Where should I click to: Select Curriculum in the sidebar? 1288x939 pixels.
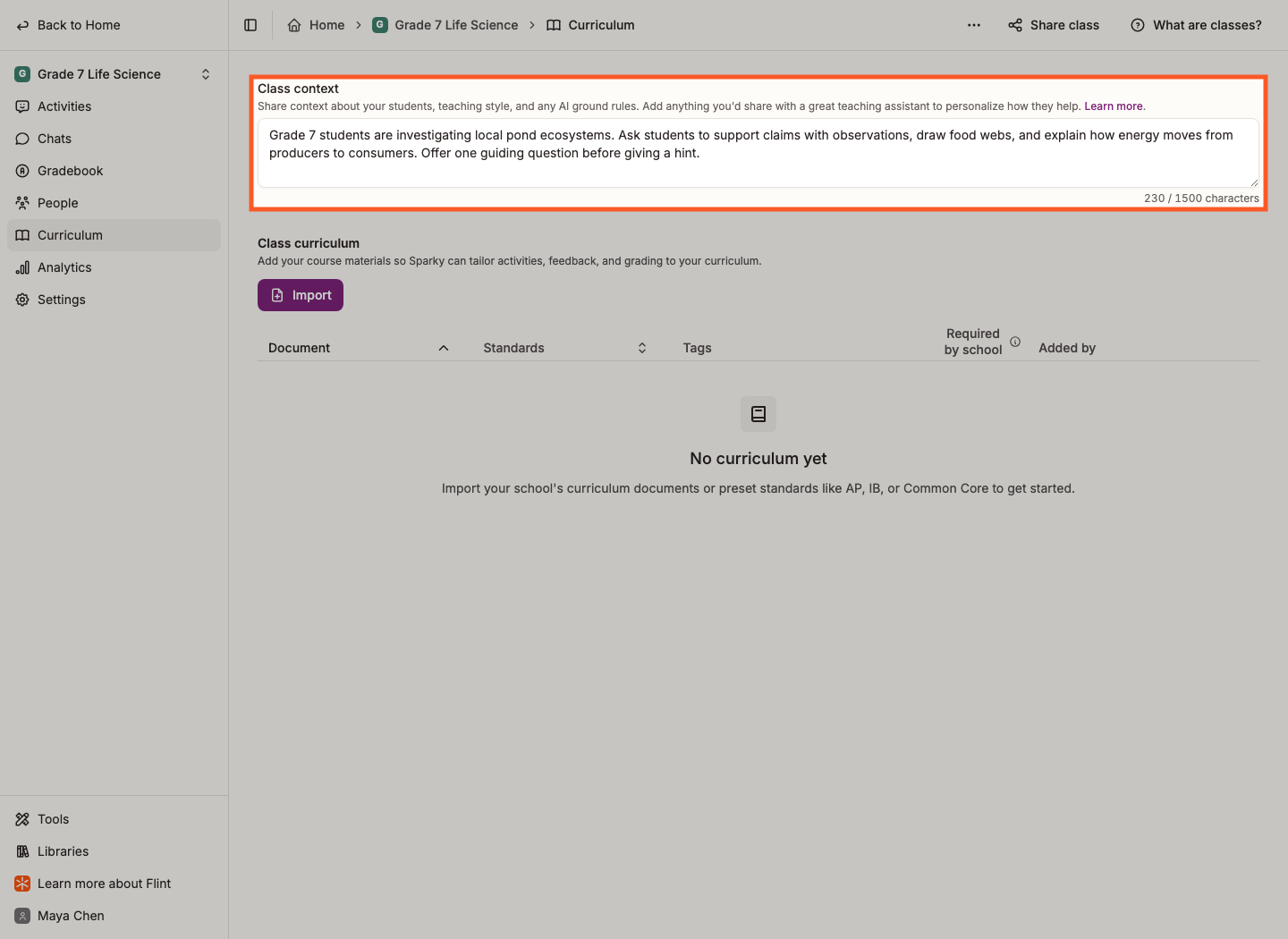click(114, 235)
